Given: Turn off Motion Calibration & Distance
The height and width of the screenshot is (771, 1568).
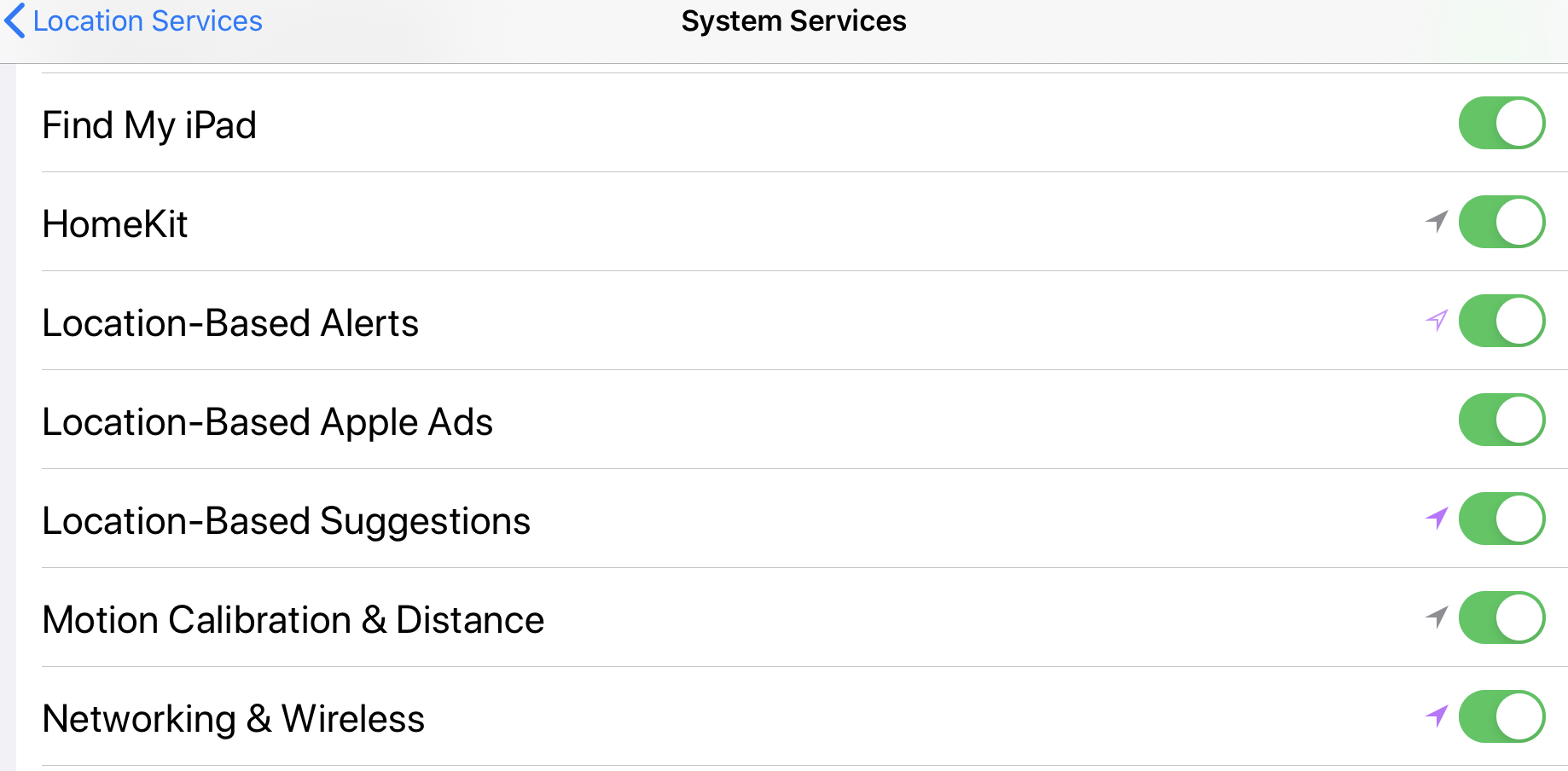Looking at the screenshot, I should pos(1501,618).
